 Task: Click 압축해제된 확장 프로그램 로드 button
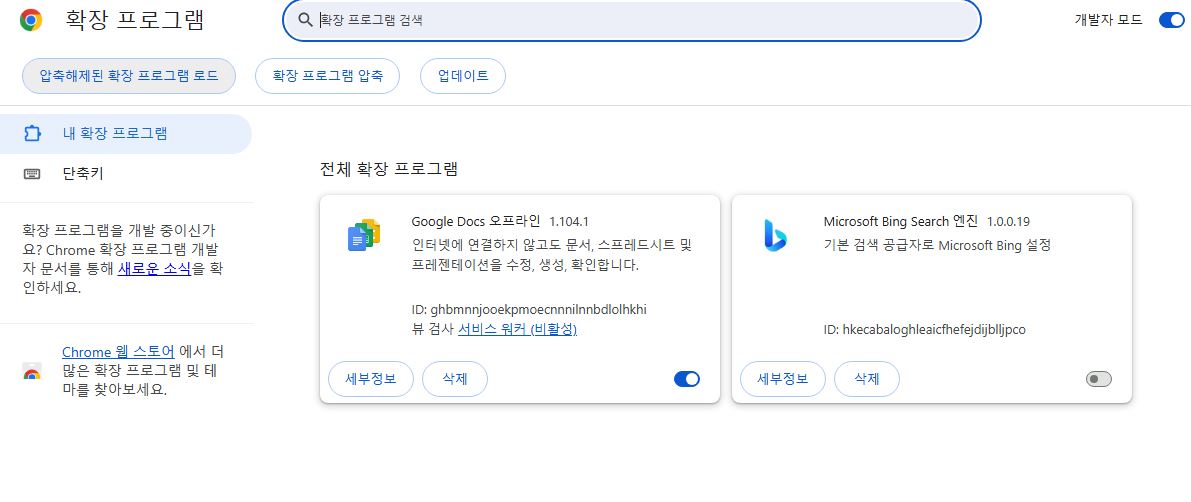pyautogui.click(x=128, y=76)
